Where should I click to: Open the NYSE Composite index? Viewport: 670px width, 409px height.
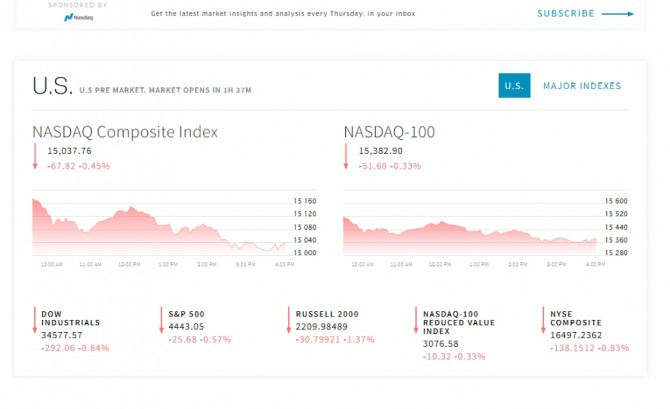(579, 318)
